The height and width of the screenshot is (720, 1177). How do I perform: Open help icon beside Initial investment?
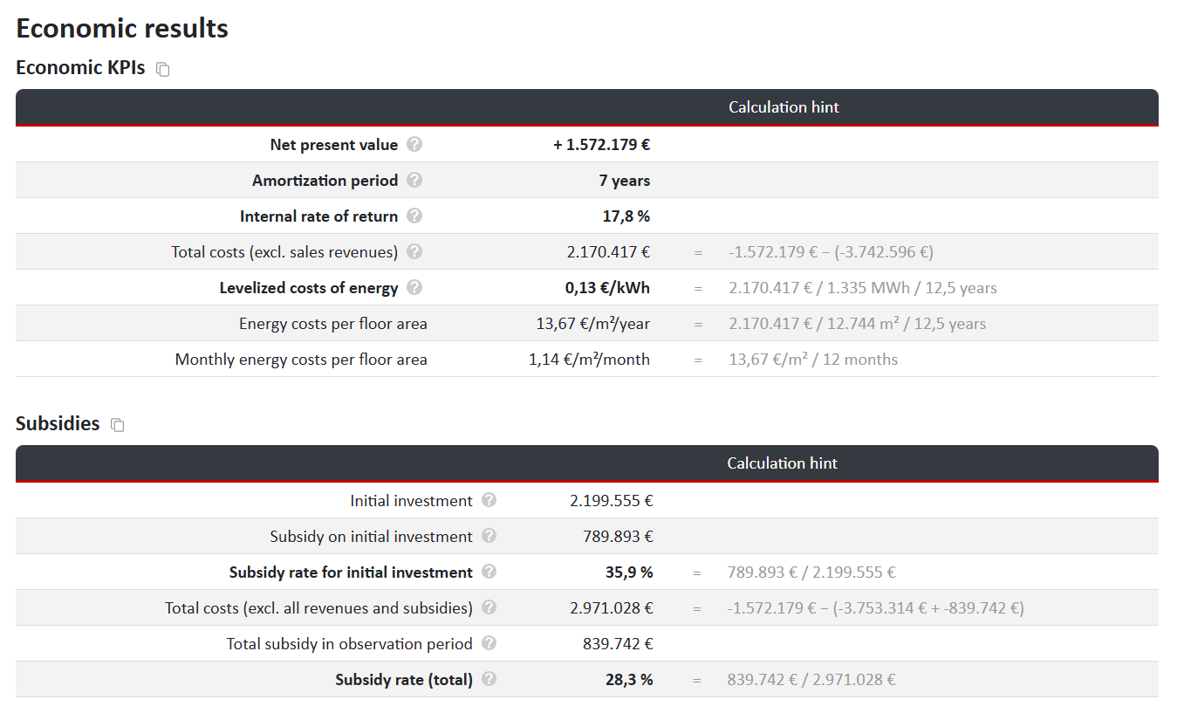489,500
